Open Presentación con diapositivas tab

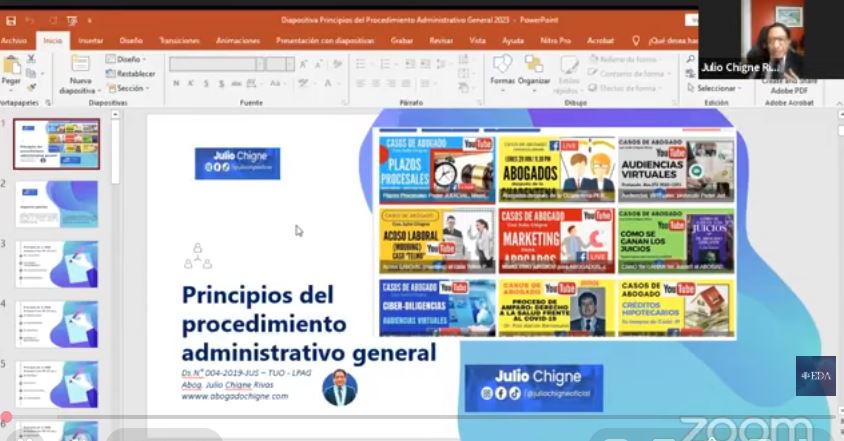coord(325,40)
